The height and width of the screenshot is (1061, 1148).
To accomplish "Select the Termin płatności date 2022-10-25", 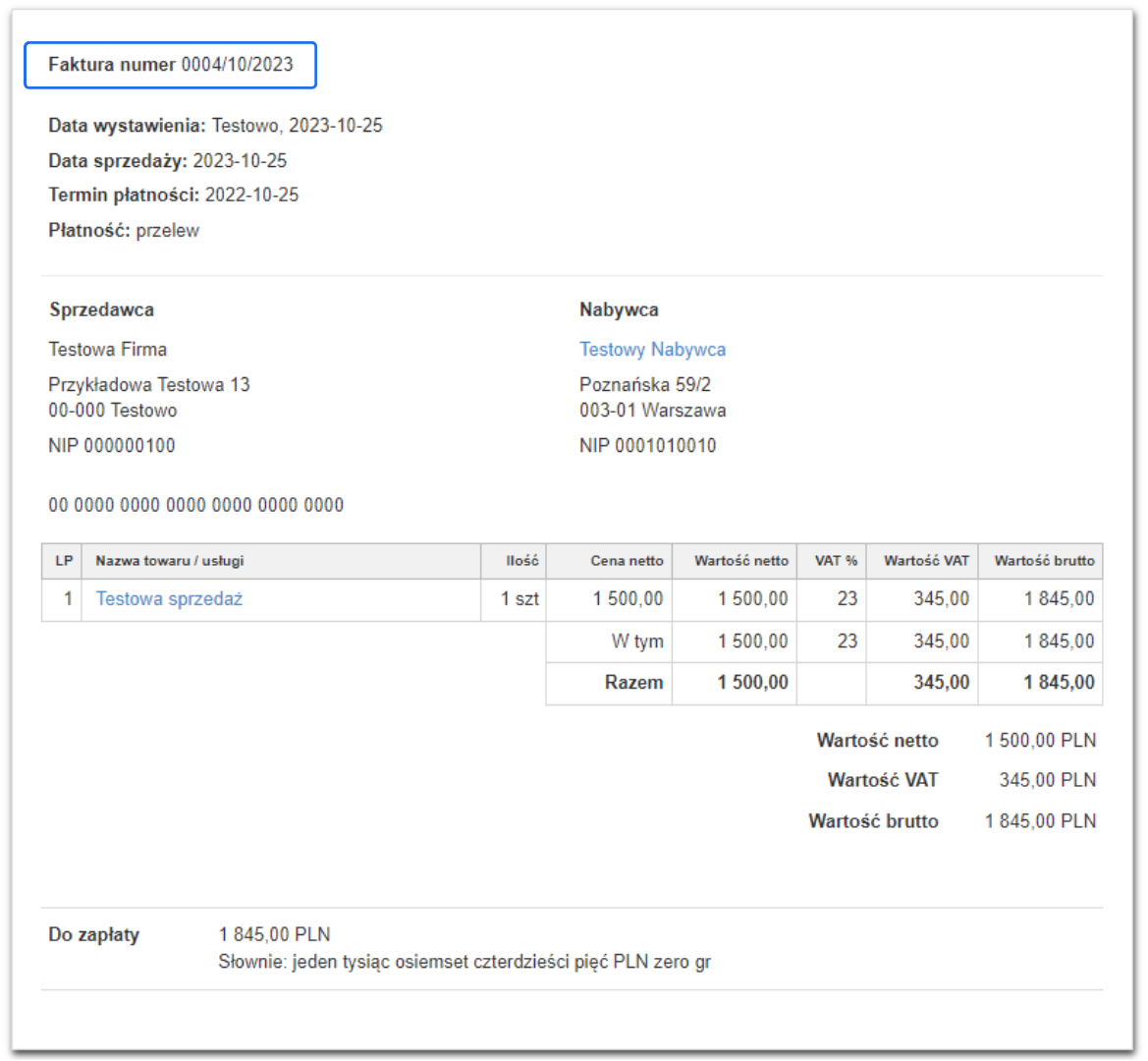I will click(251, 195).
